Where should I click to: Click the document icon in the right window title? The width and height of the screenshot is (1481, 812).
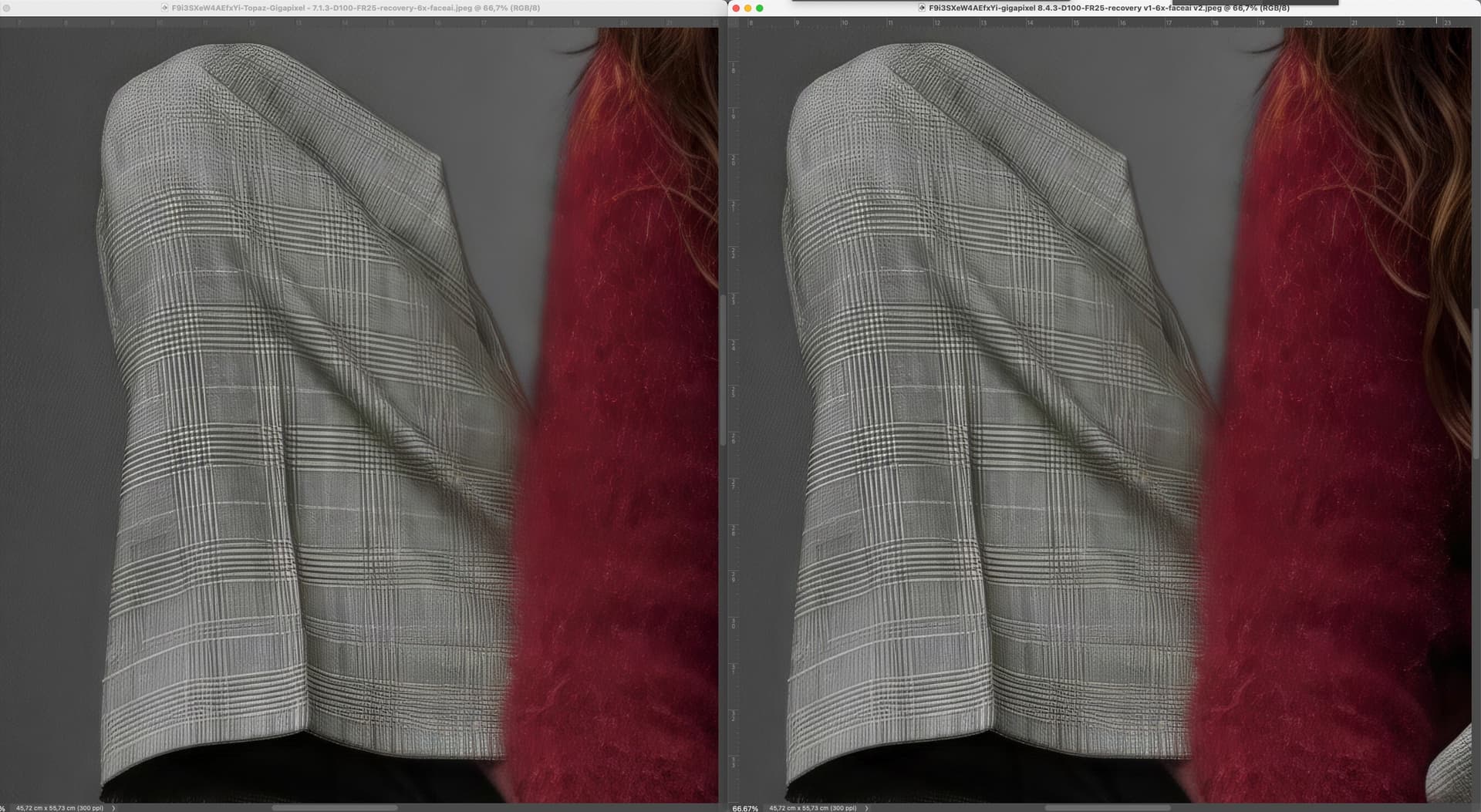tap(922, 8)
